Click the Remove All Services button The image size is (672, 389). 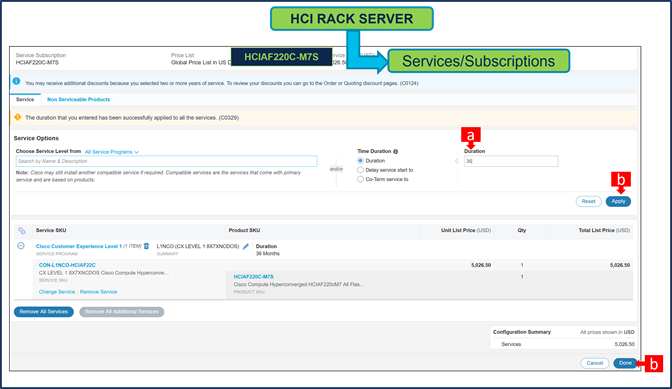[44, 311]
